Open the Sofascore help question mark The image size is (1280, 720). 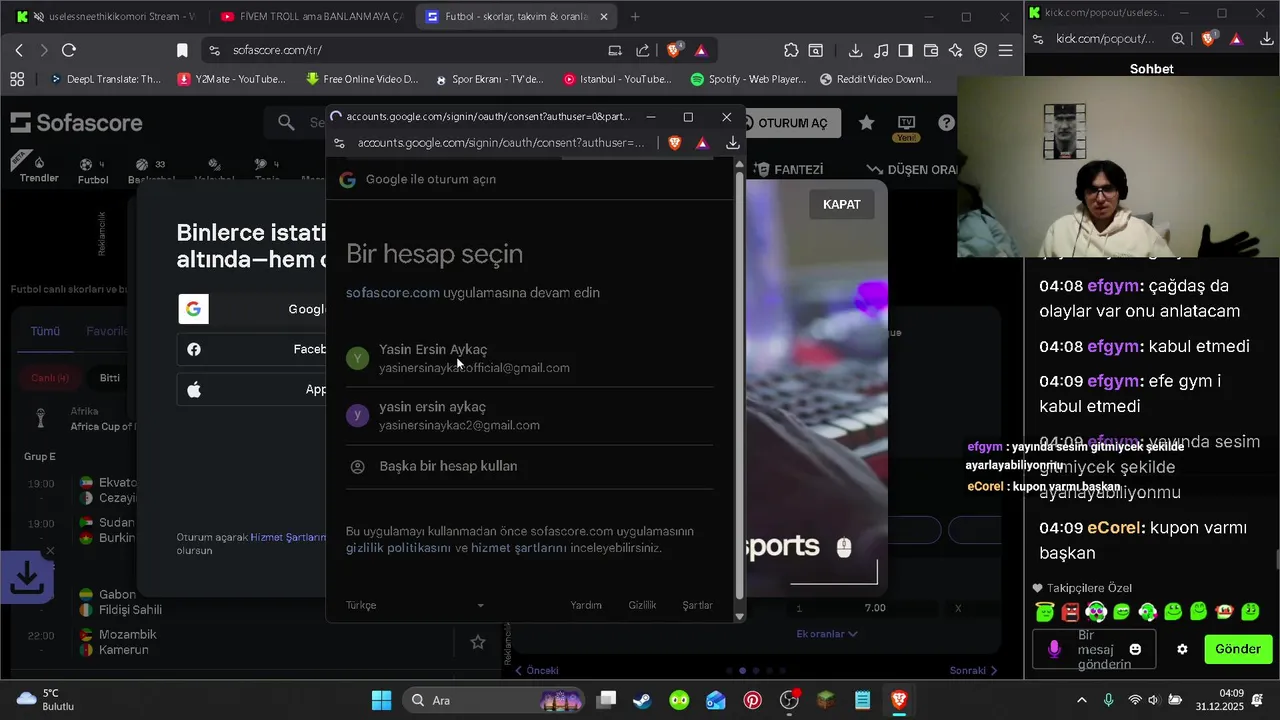click(946, 122)
